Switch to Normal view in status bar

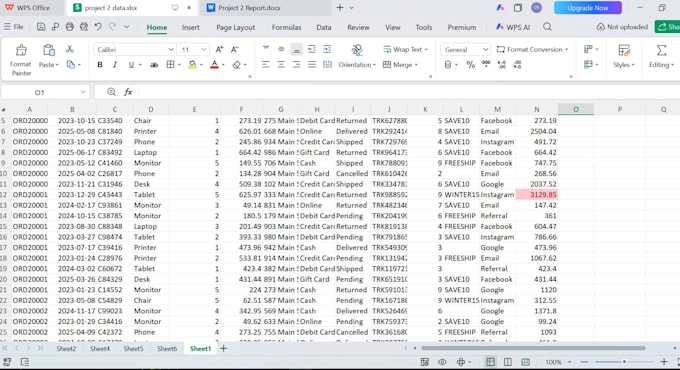(x=490, y=362)
